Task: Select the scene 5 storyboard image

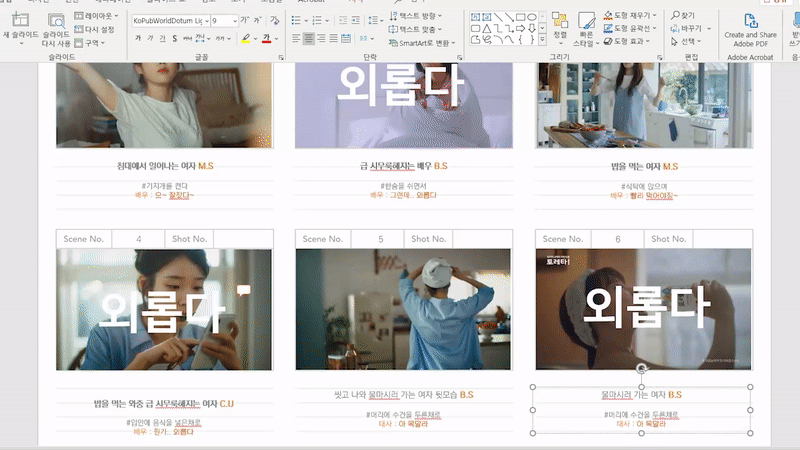Action: coord(403,309)
